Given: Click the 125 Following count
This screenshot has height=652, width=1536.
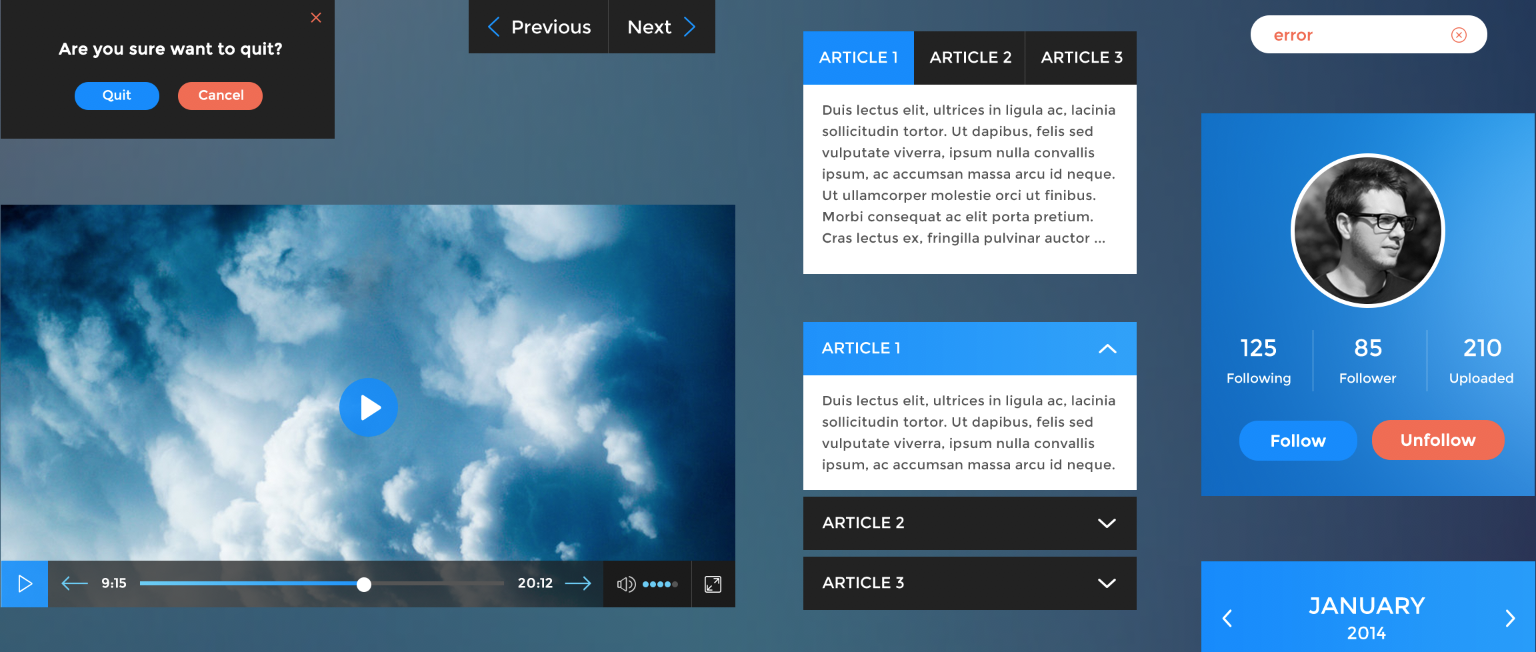Looking at the screenshot, I should click(x=1258, y=361).
